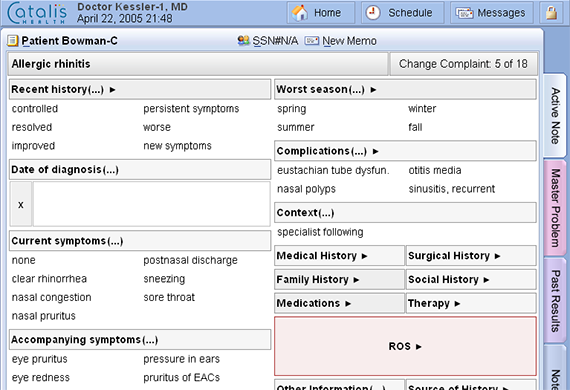Expand Medications section
Viewport: 570px width, 390px height.
click(x=339, y=303)
